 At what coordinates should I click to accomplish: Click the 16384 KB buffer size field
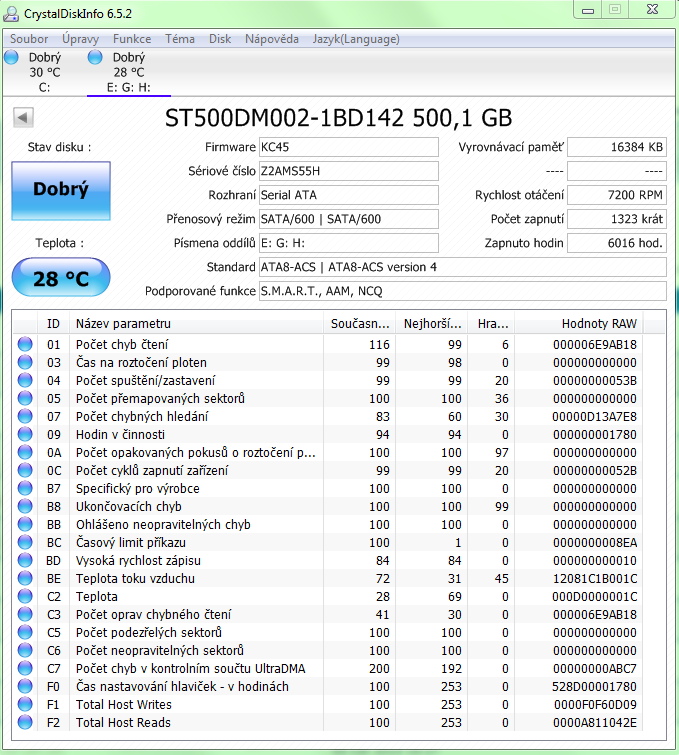[x=617, y=147]
